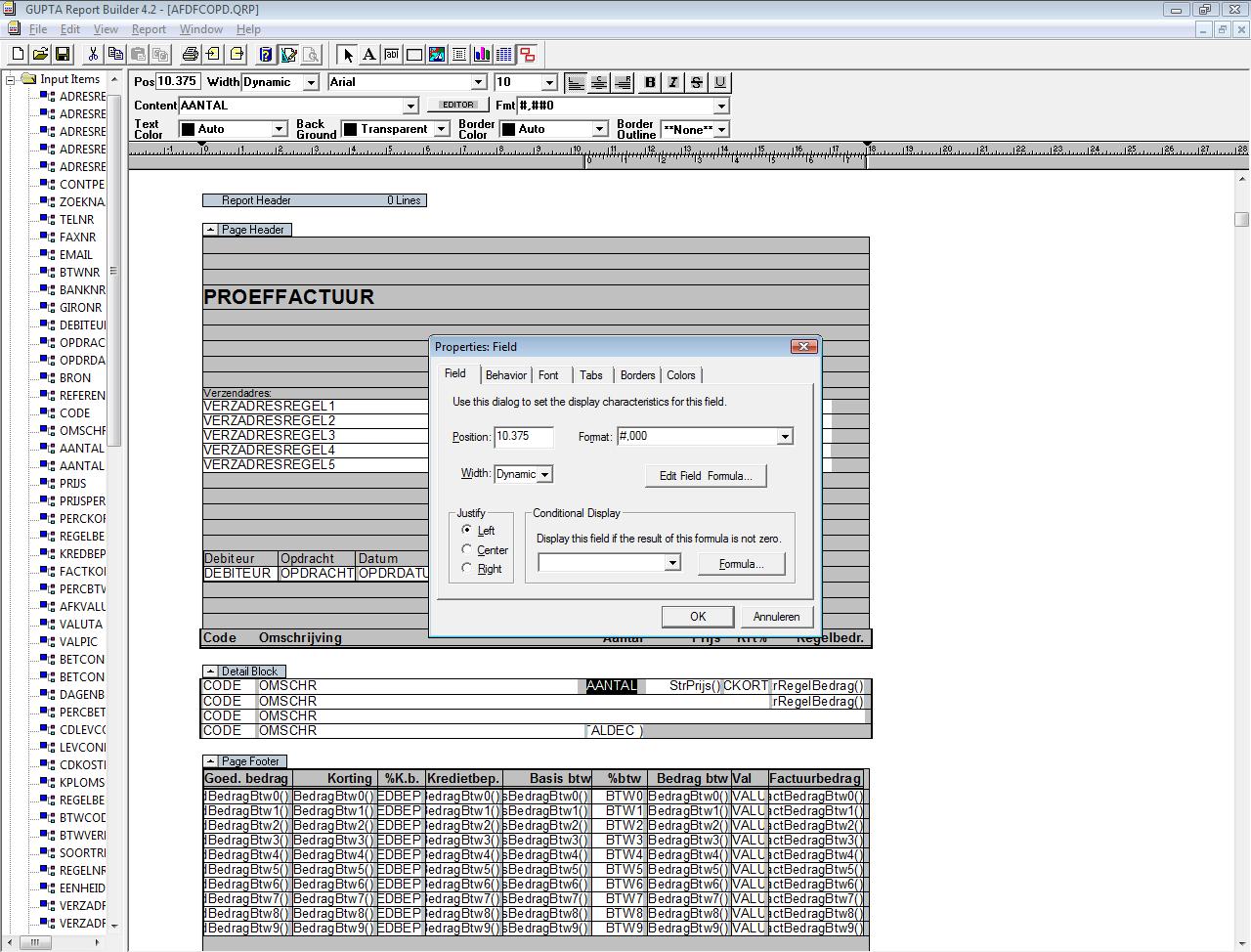The image size is (1251, 952).
Task: Open the toolbar Width Dynamic dropdown
Action: click(x=311, y=82)
